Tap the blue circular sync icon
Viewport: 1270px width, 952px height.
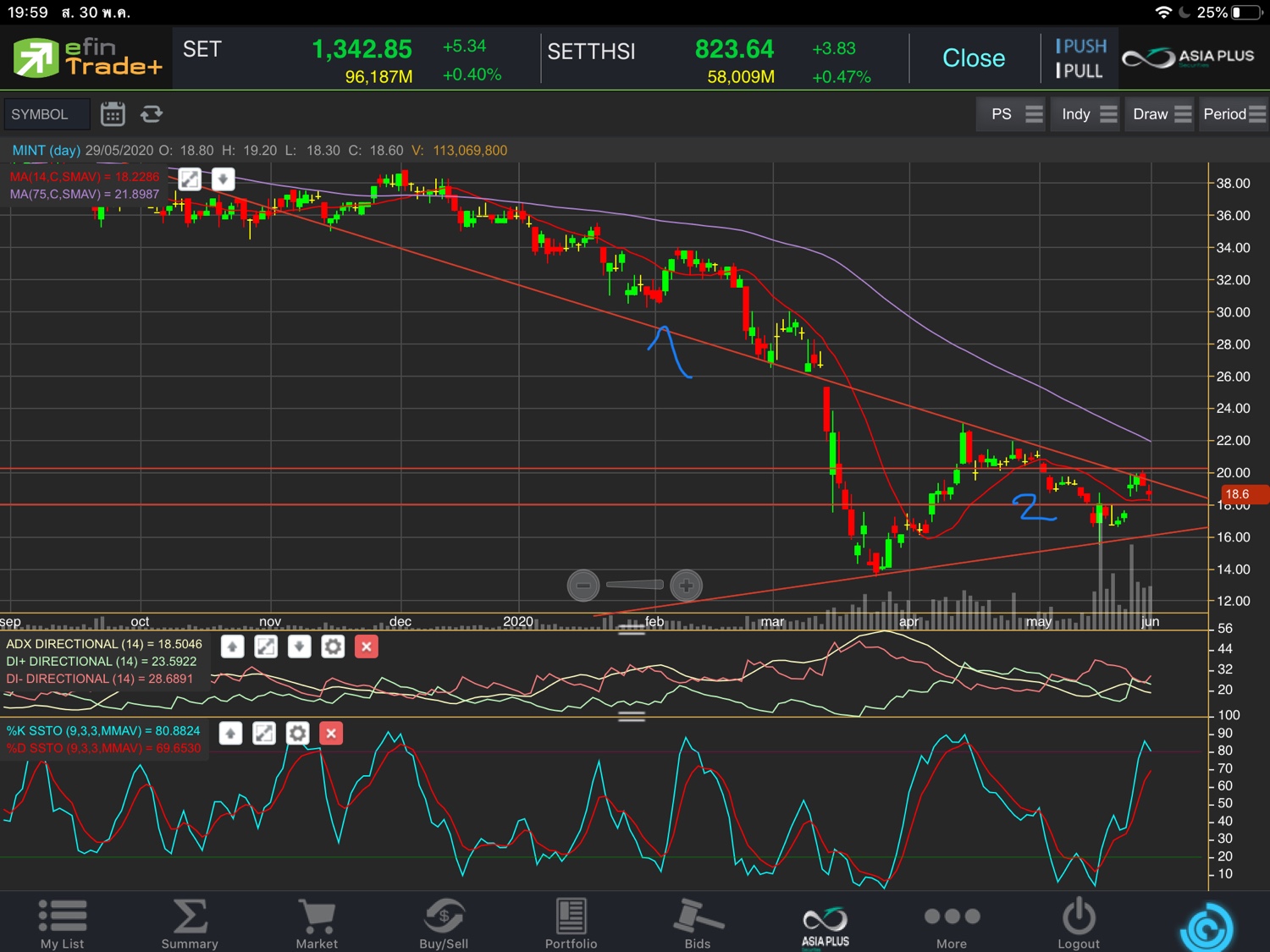(x=1206, y=928)
